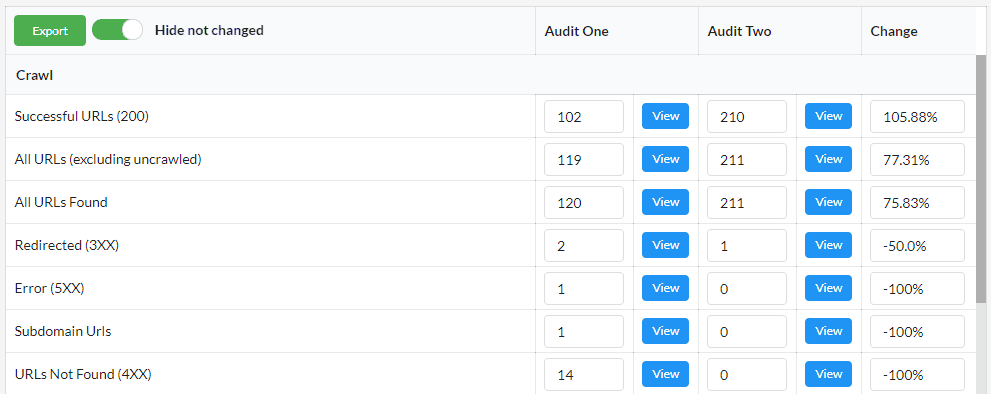
Task: Click the 105.88% change field
Action: 918,116
